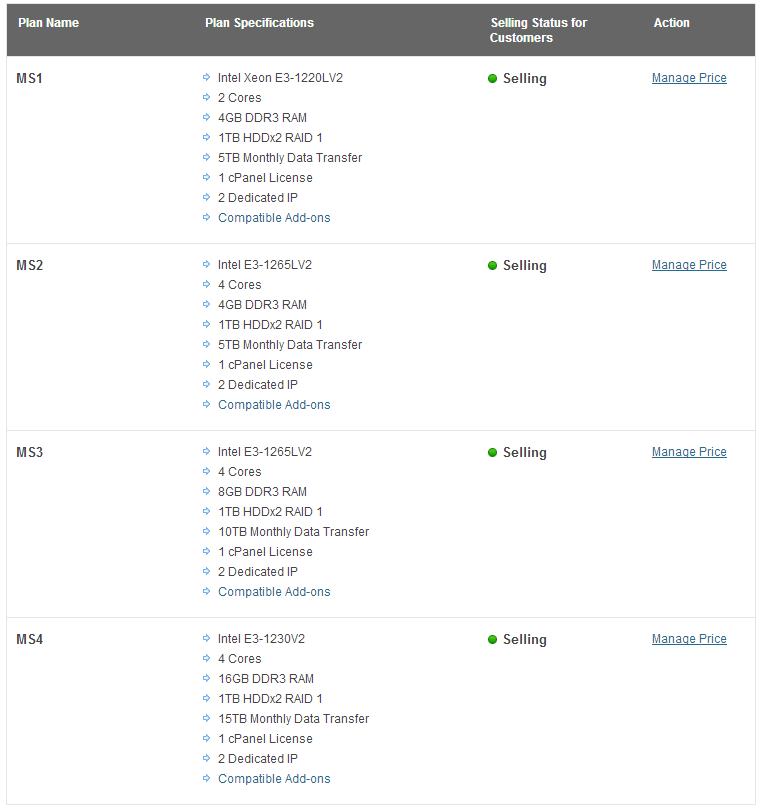View Compatible Add-ons for MS1

coord(274,218)
